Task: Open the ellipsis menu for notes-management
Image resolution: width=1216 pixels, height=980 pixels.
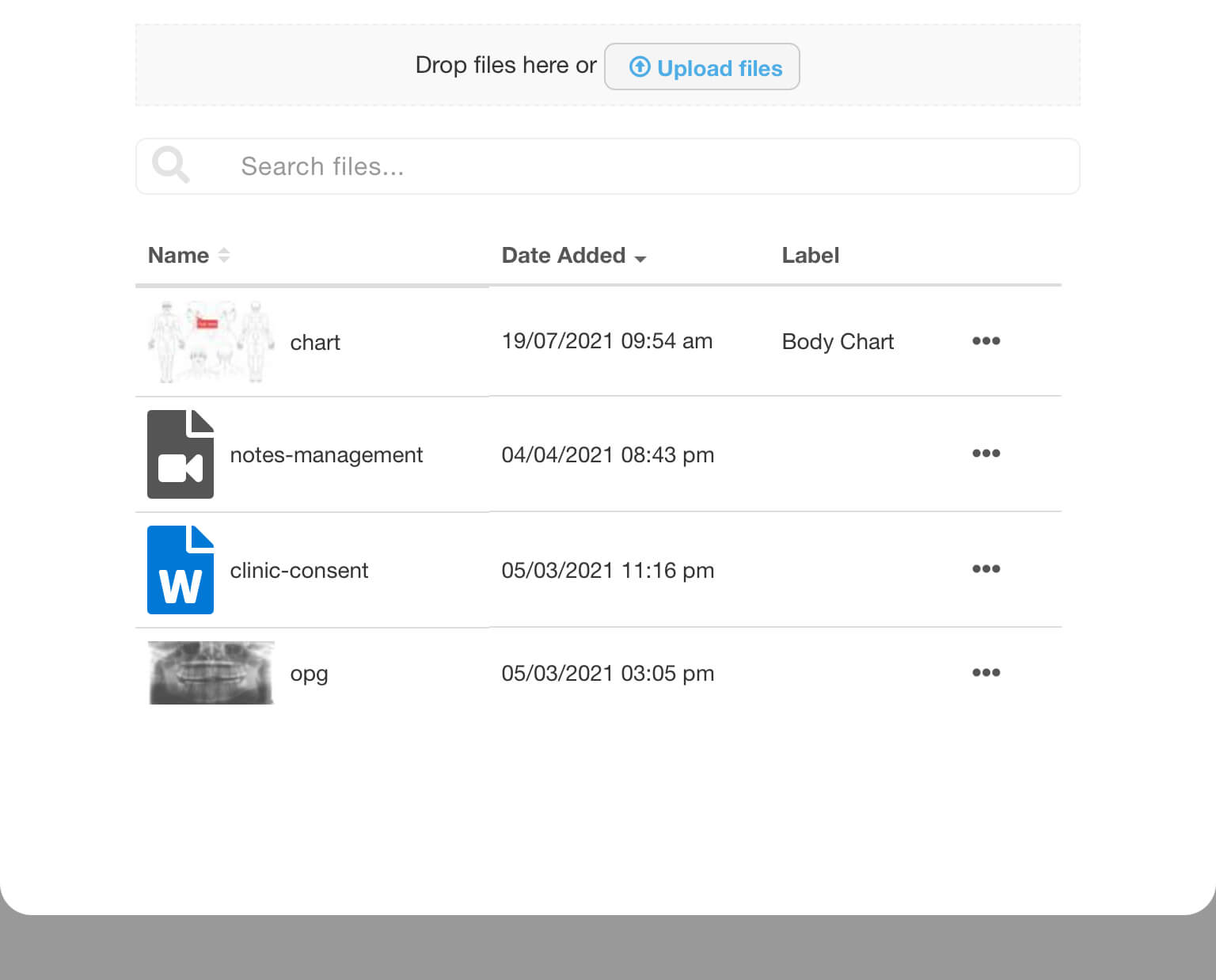Action: click(986, 454)
